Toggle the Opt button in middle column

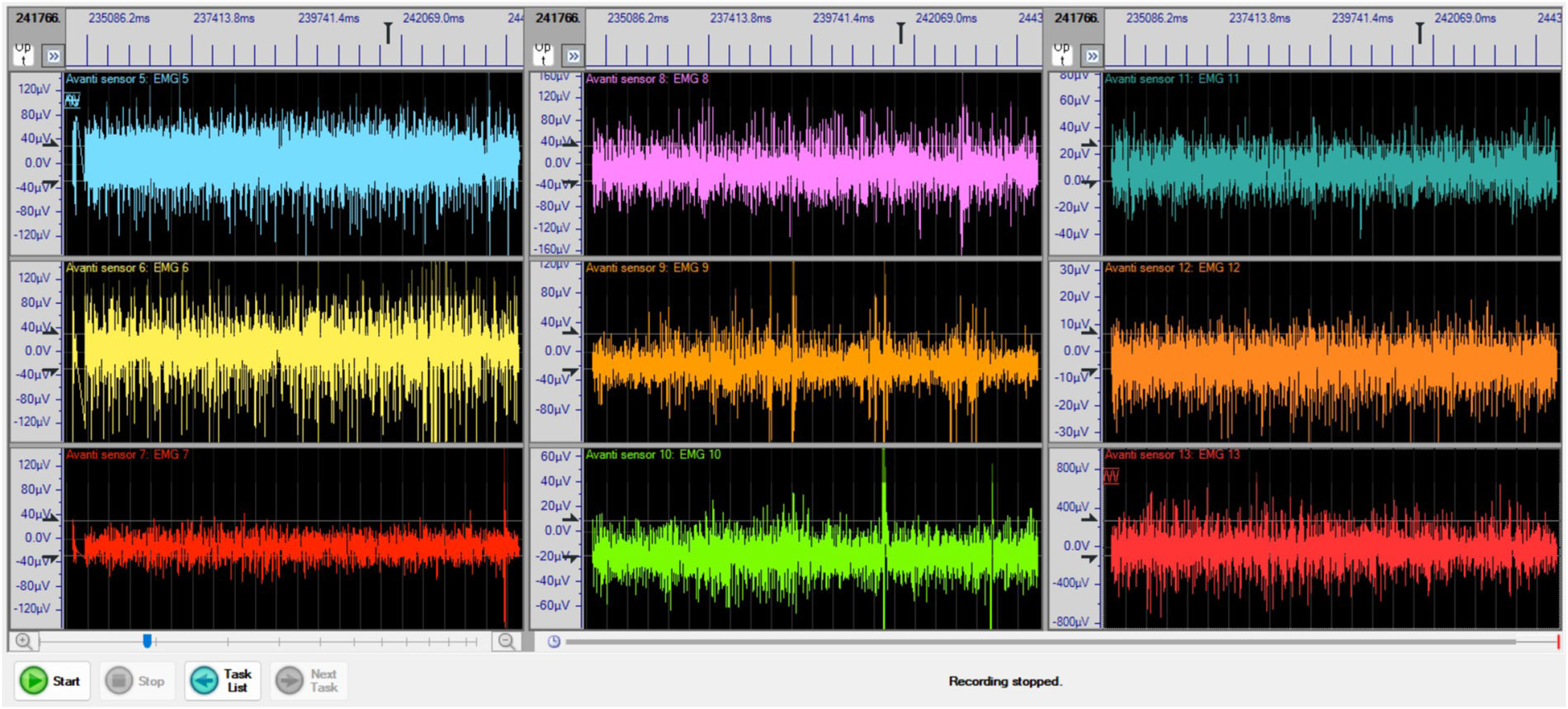pos(543,54)
